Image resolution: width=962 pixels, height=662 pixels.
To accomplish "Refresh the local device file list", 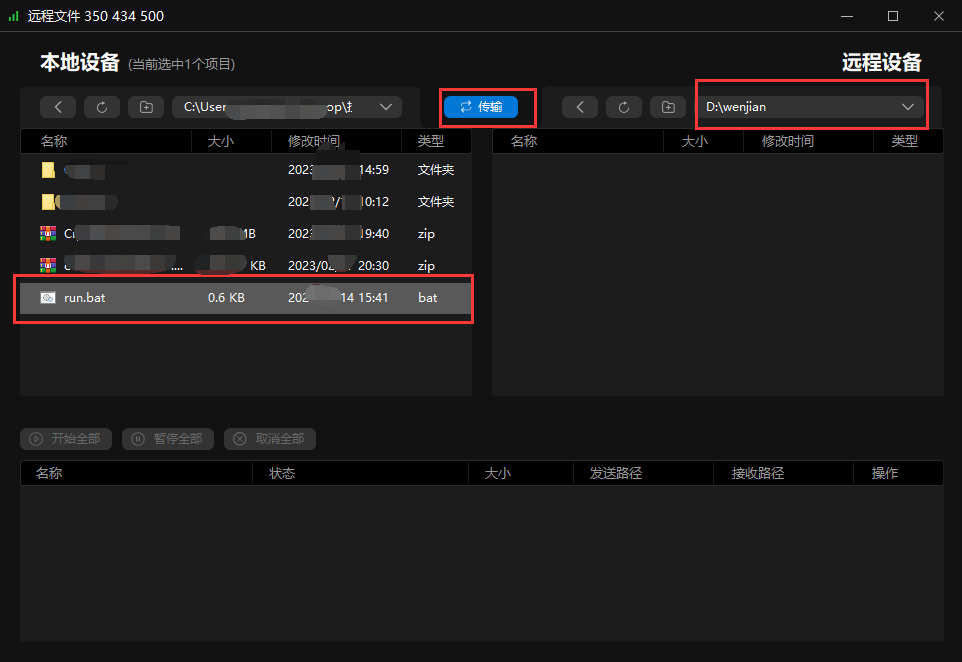I will click(102, 107).
